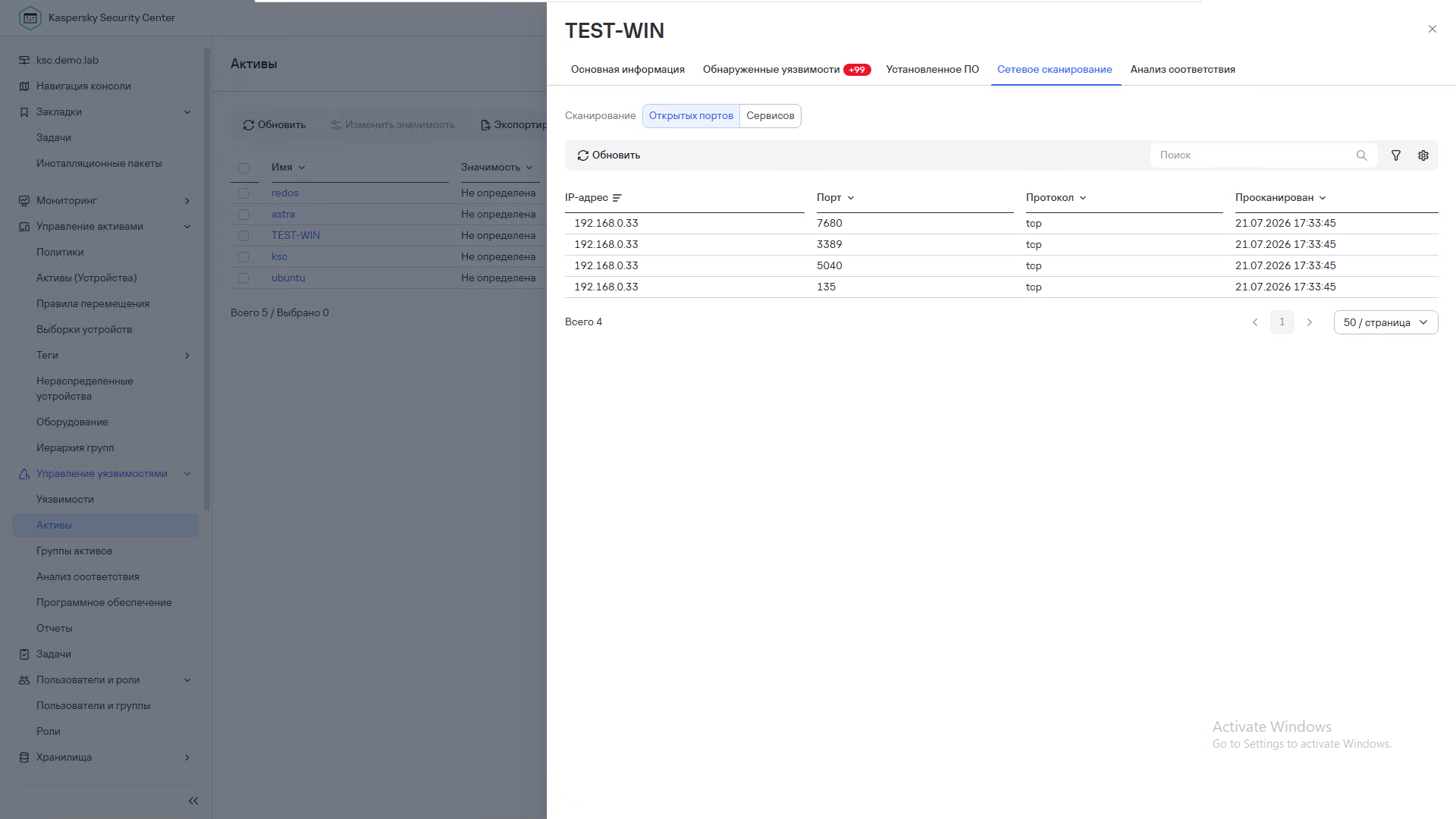This screenshot has height=819, width=1456.
Task: Open the Просканирован column dropdown
Action: tap(1323, 198)
